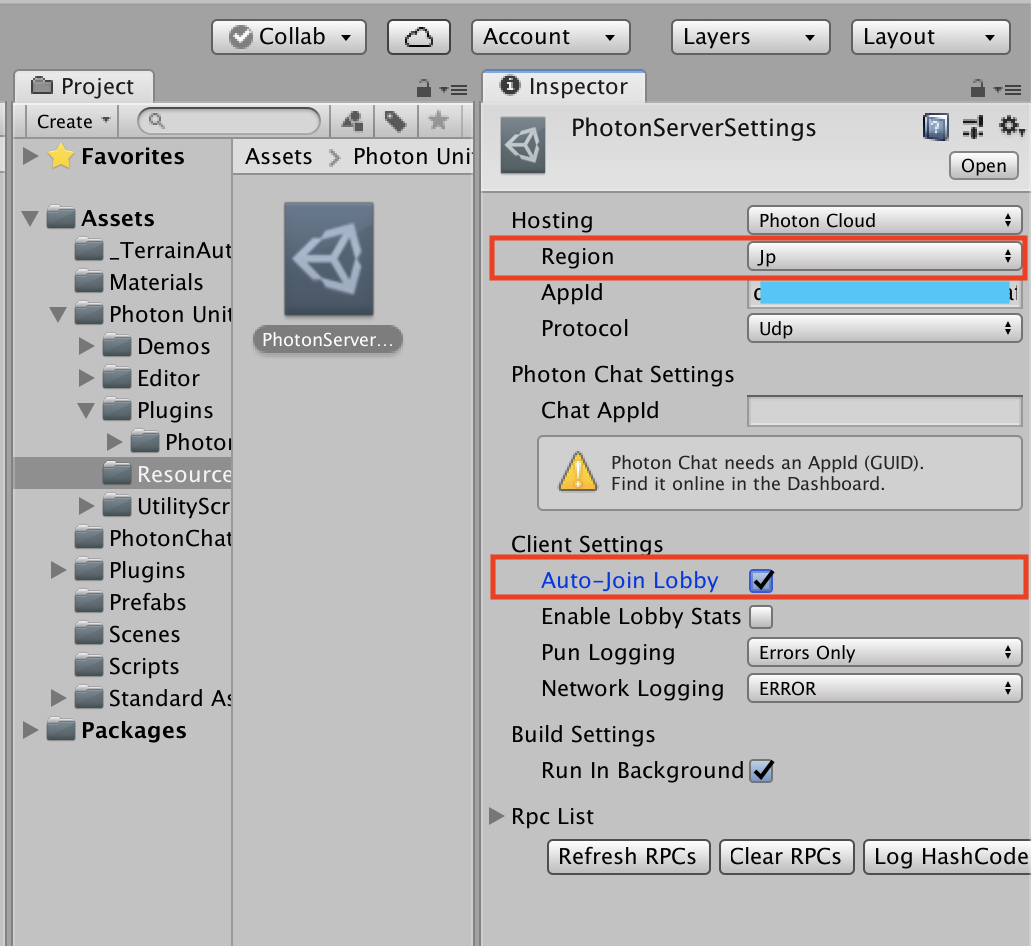Click the Clear RPCs button
Viewport: 1031px width, 946px height.
click(x=786, y=857)
